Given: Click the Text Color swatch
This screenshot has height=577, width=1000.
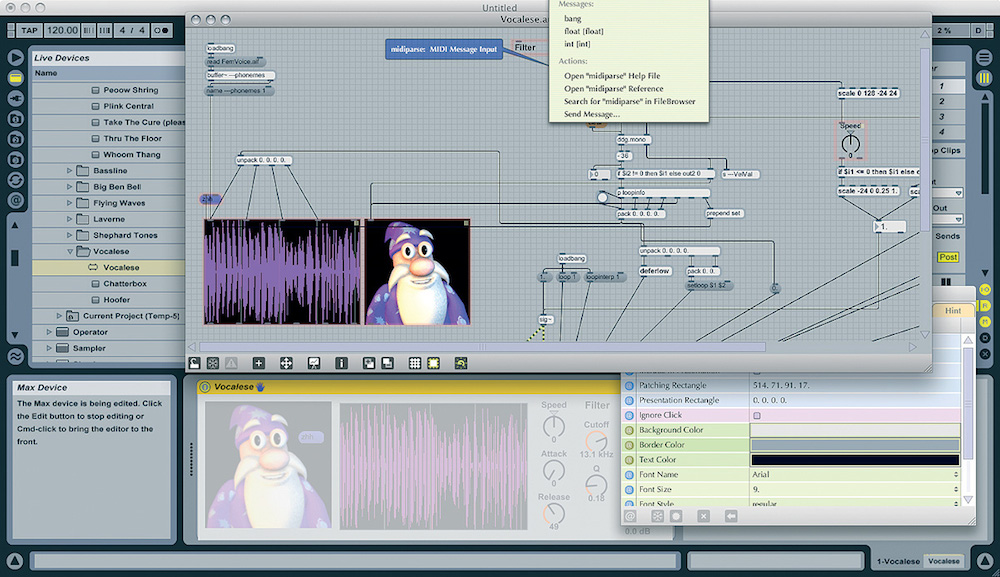Looking at the screenshot, I should pos(855,459).
